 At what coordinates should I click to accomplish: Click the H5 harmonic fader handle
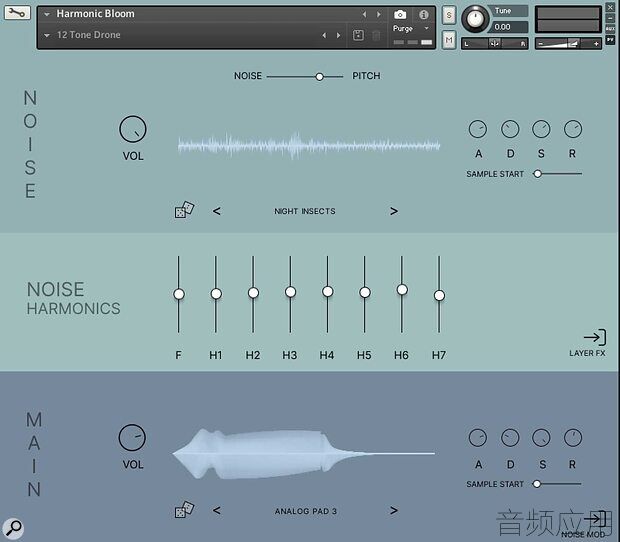pos(365,293)
